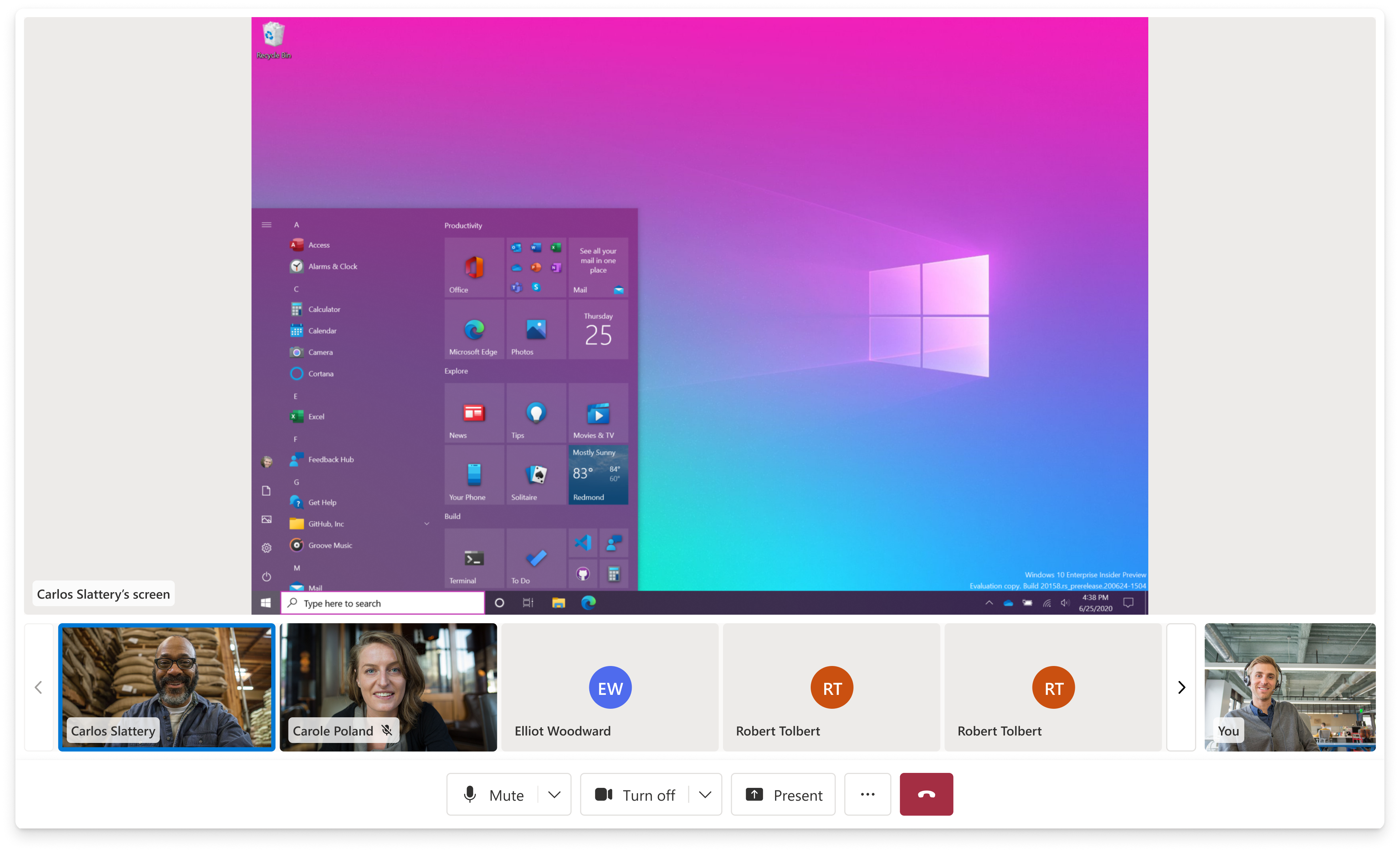
Task: Open the Start menu on the shared screen
Action: pos(265,603)
